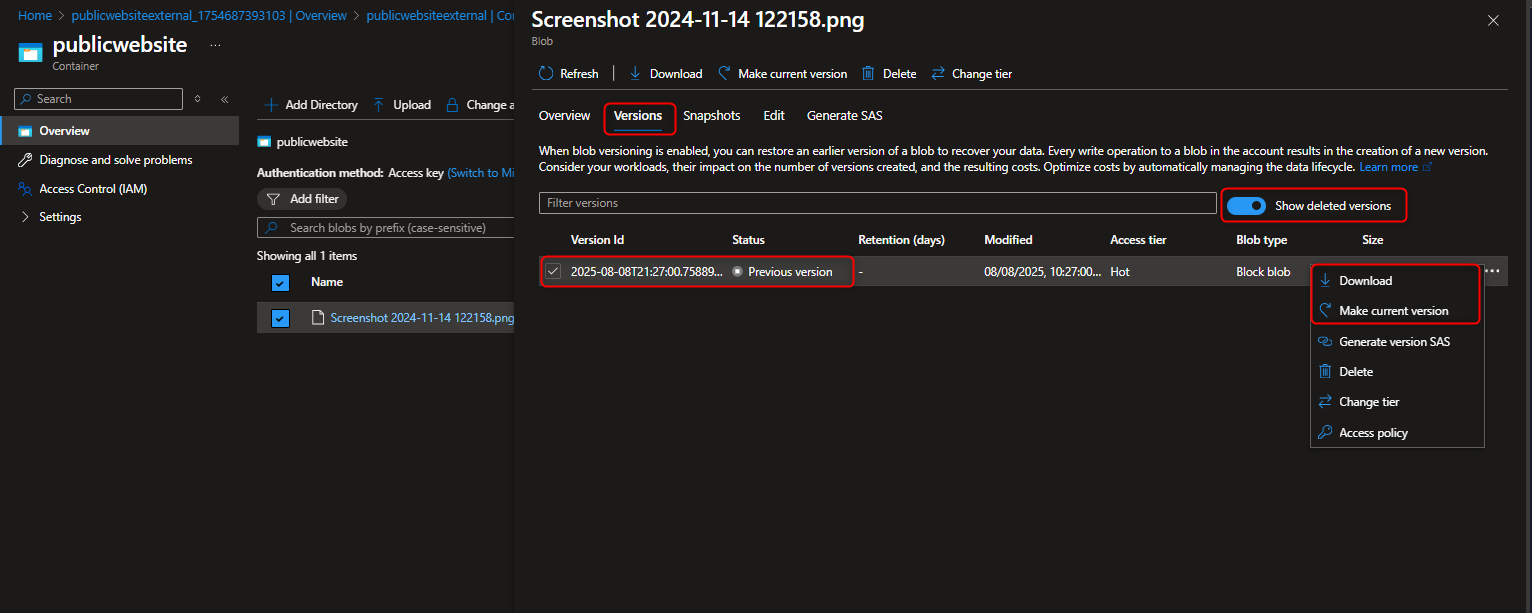Collapse the sidebar with the double chevron

(x=224, y=99)
